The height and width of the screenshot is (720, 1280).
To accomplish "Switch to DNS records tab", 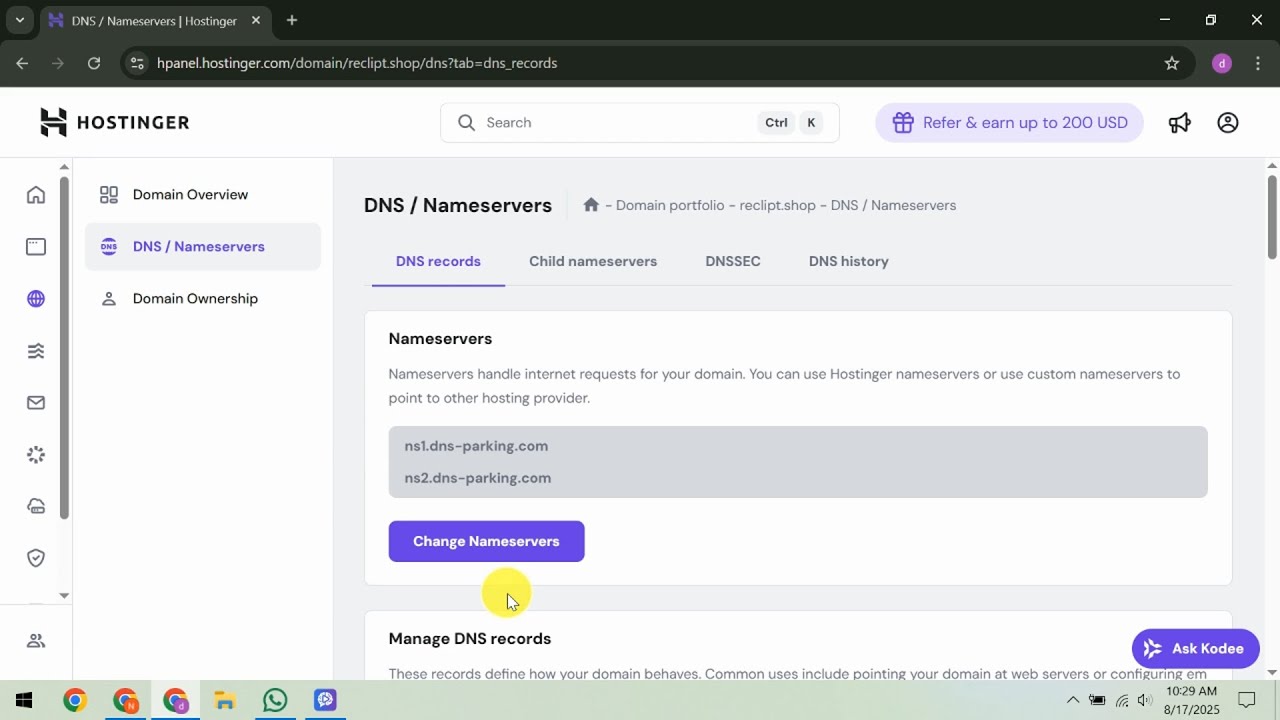I will (x=438, y=261).
